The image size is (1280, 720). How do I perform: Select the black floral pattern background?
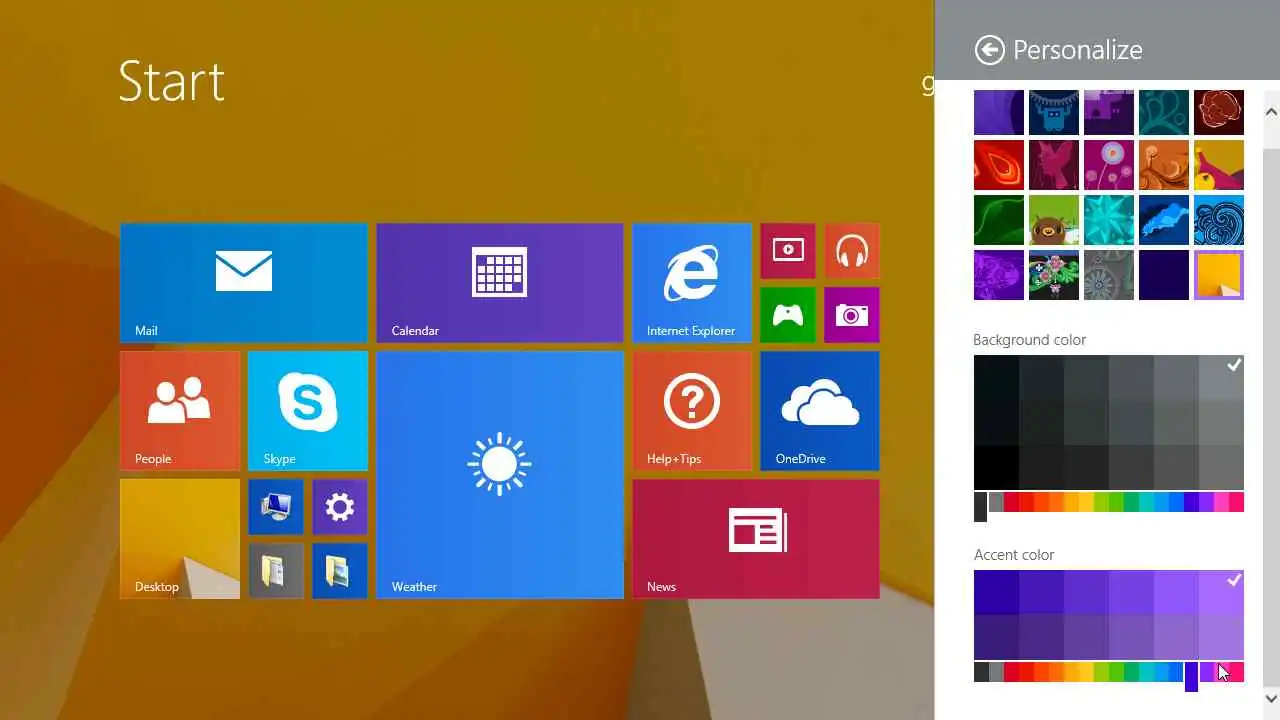[x=1054, y=275]
